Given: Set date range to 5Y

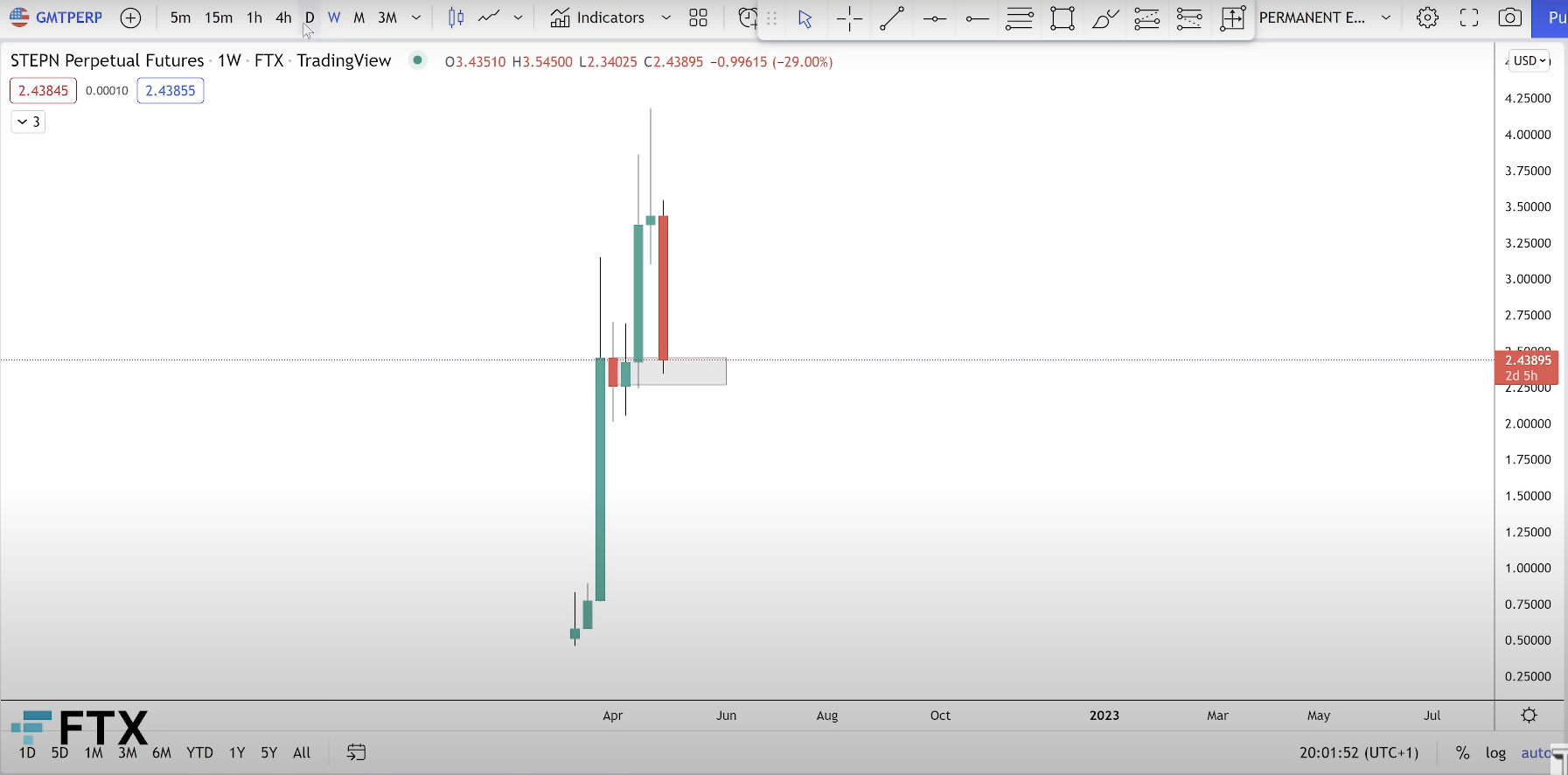Looking at the screenshot, I should (x=268, y=753).
